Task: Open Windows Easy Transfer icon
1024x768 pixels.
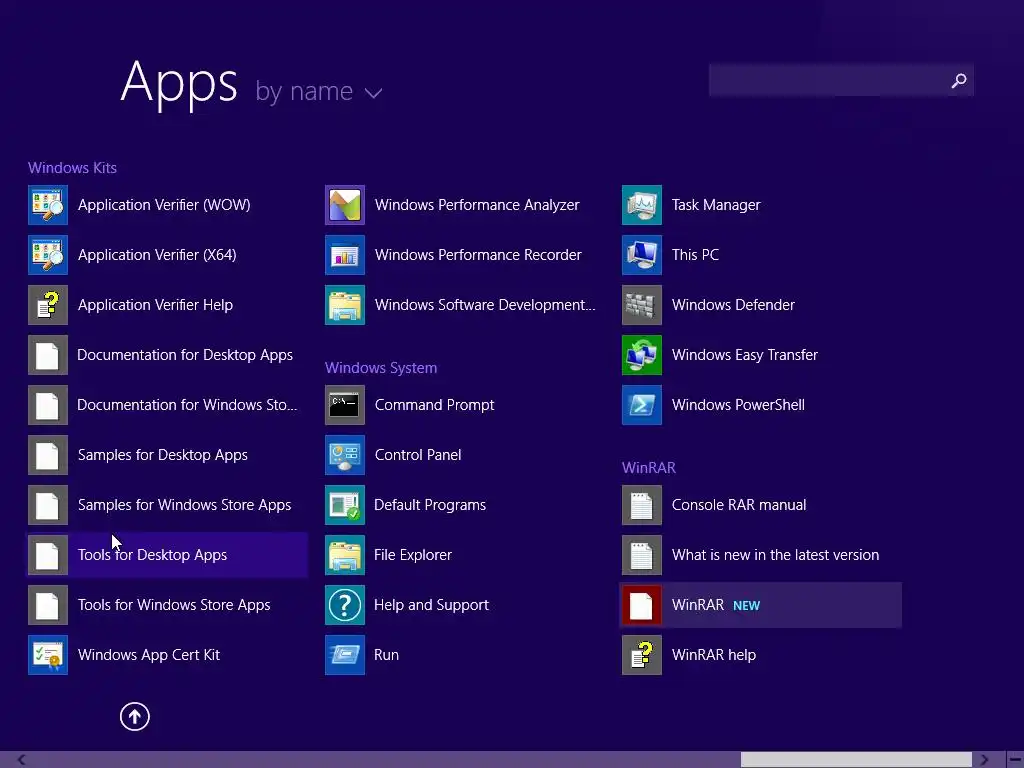Action: tap(642, 355)
